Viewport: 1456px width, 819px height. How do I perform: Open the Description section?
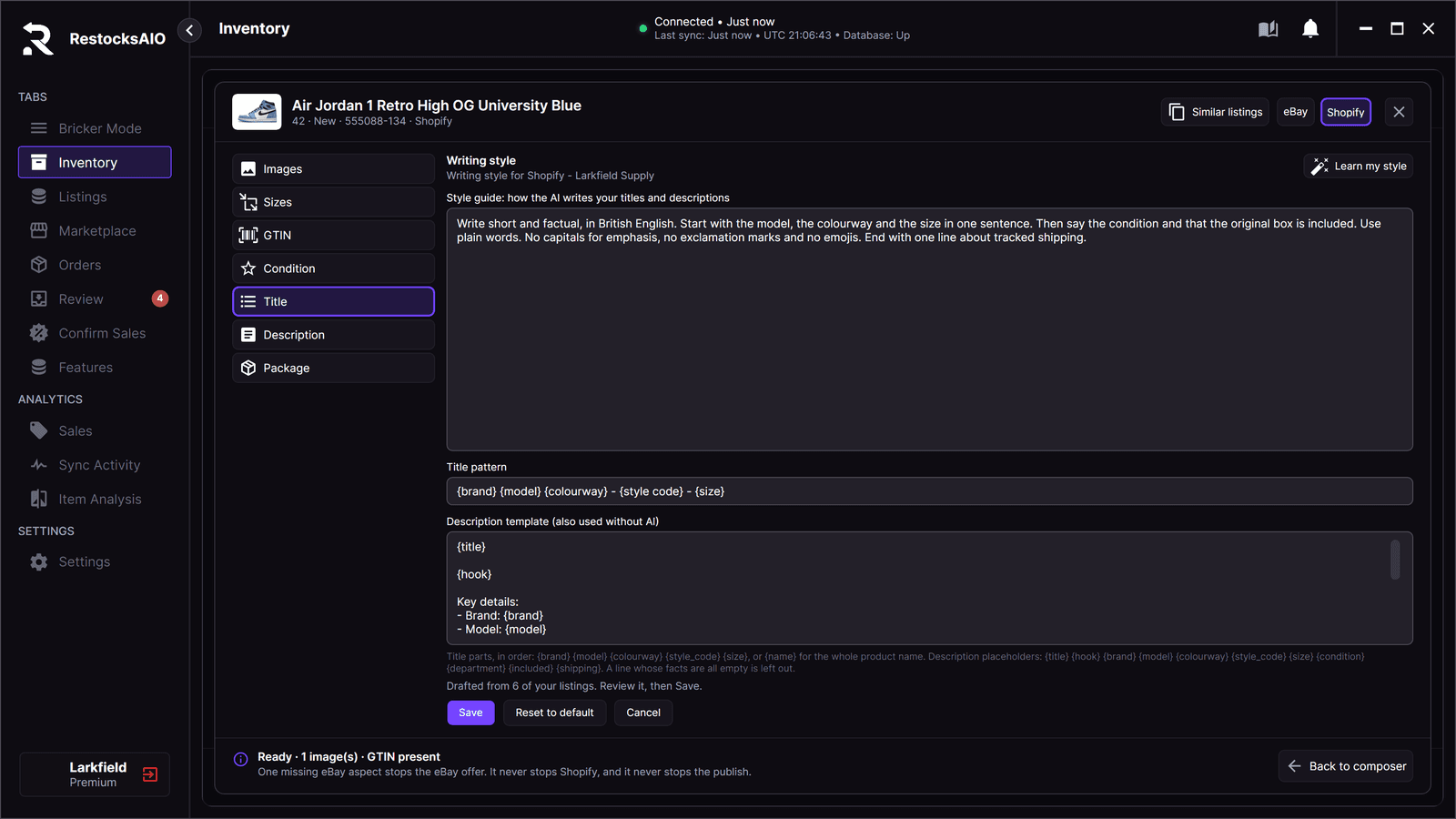[x=333, y=335]
